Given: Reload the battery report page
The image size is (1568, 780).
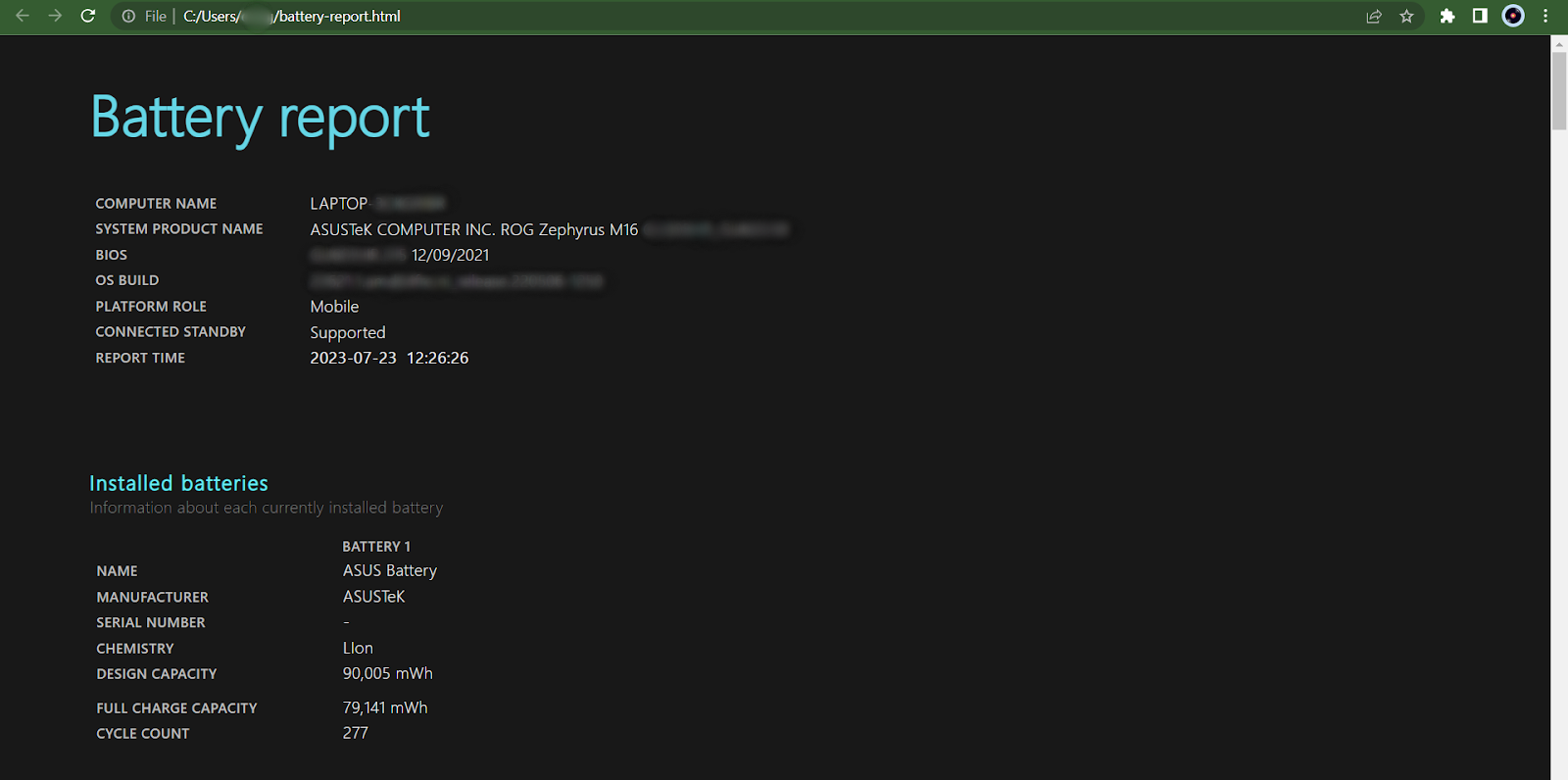Looking at the screenshot, I should (x=88, y=16).
